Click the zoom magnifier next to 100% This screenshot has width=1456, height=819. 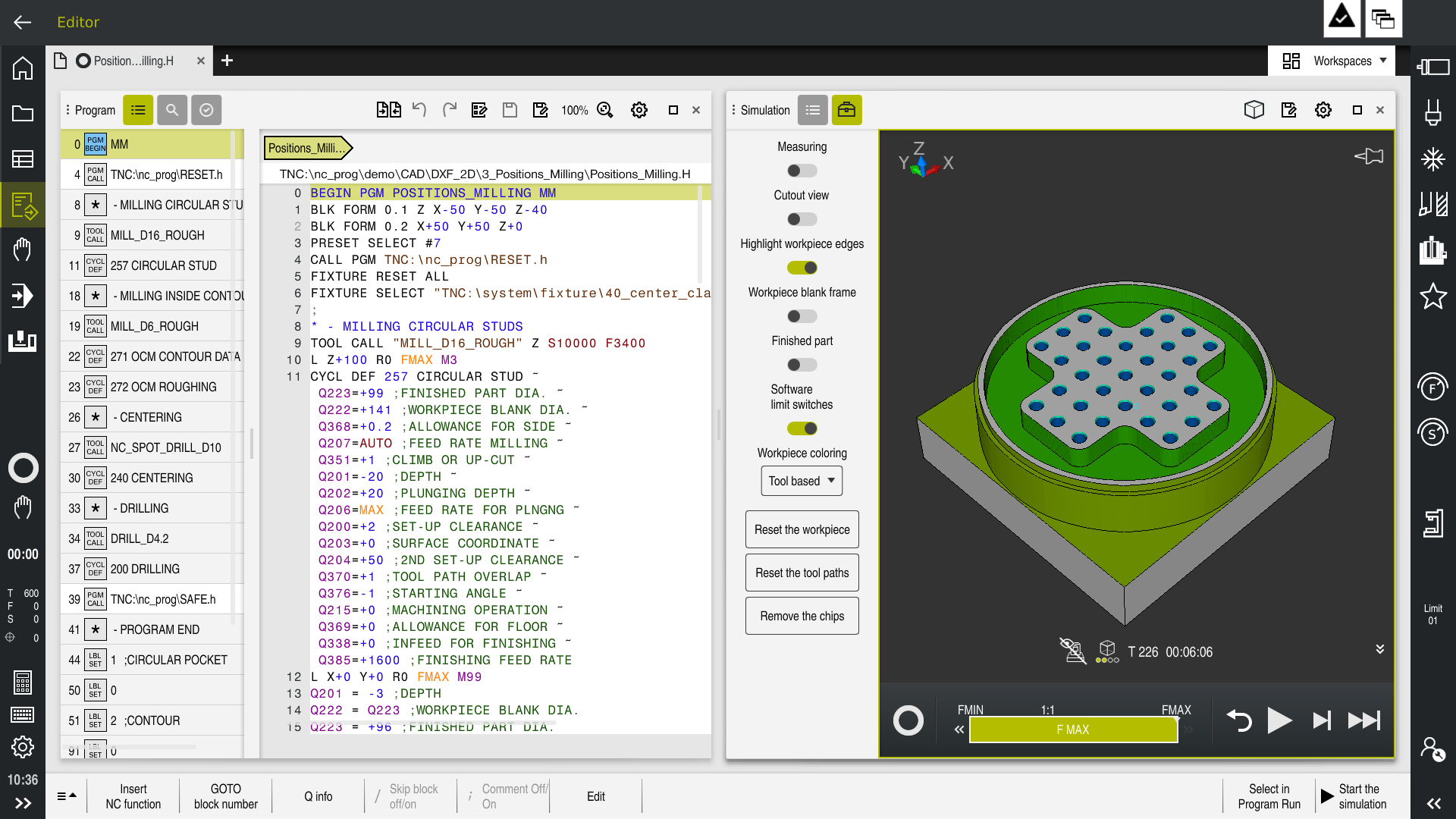tap(605, 110)
